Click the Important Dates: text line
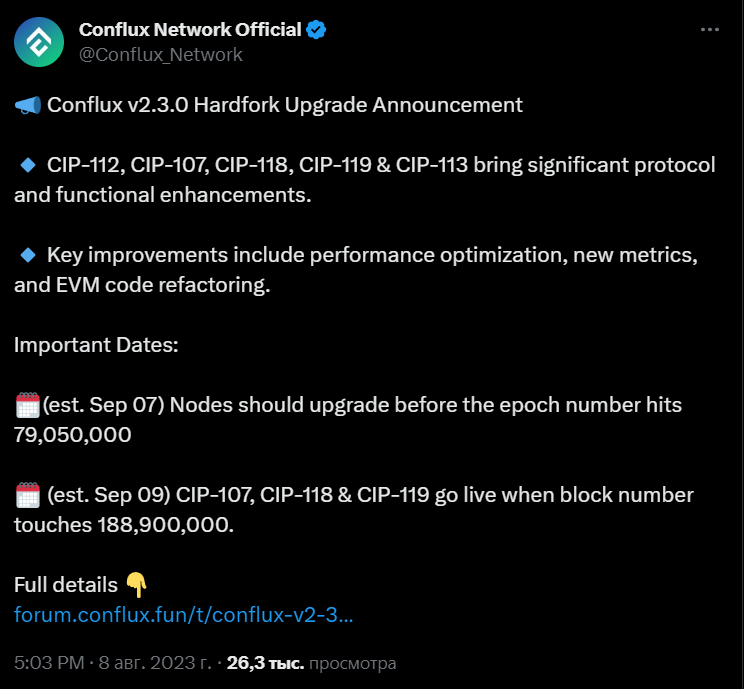Viewport: 744px width, 689px height. pyautogui.click(x=96, y=345)
